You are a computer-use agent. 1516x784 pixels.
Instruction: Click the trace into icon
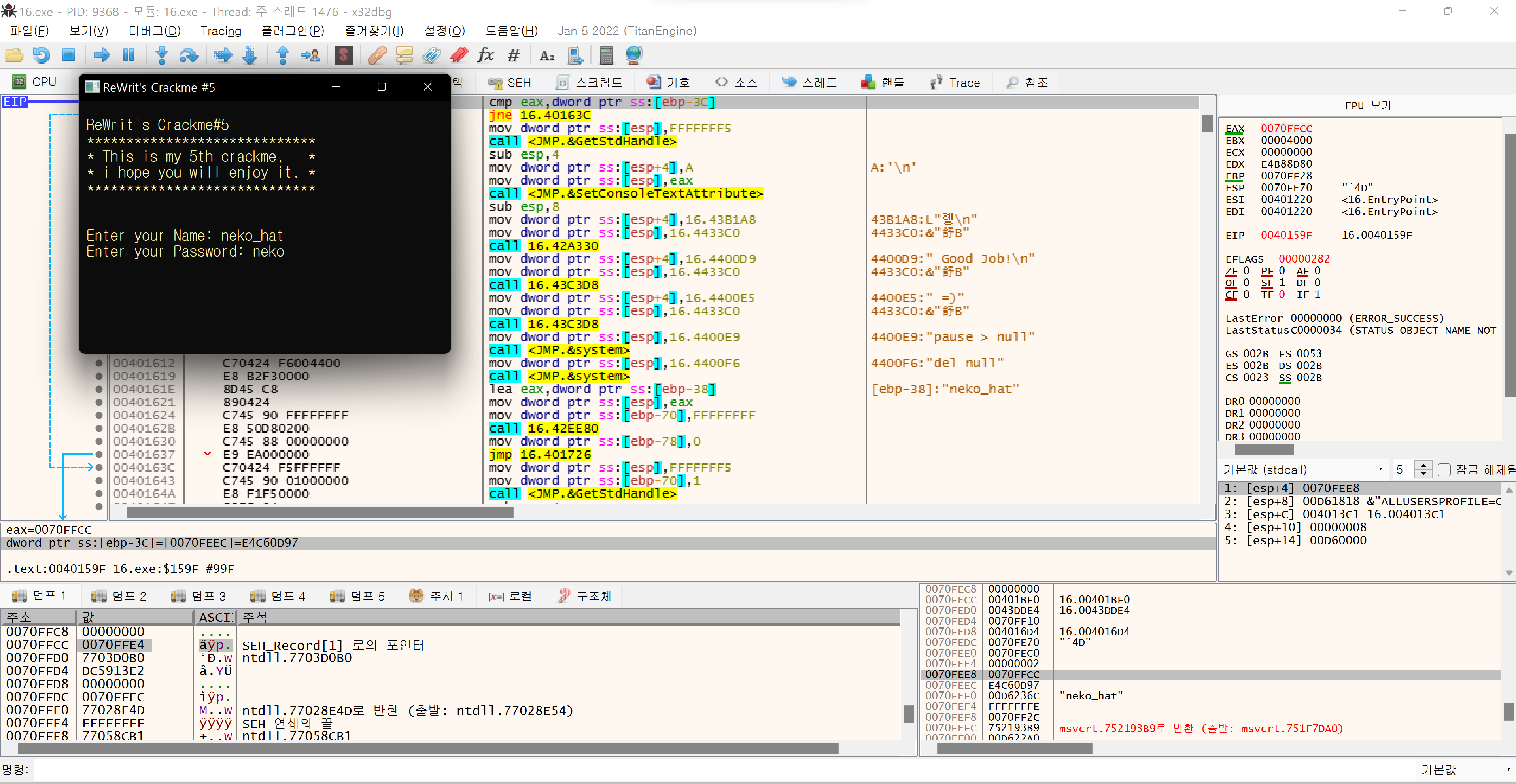point(223,55)
